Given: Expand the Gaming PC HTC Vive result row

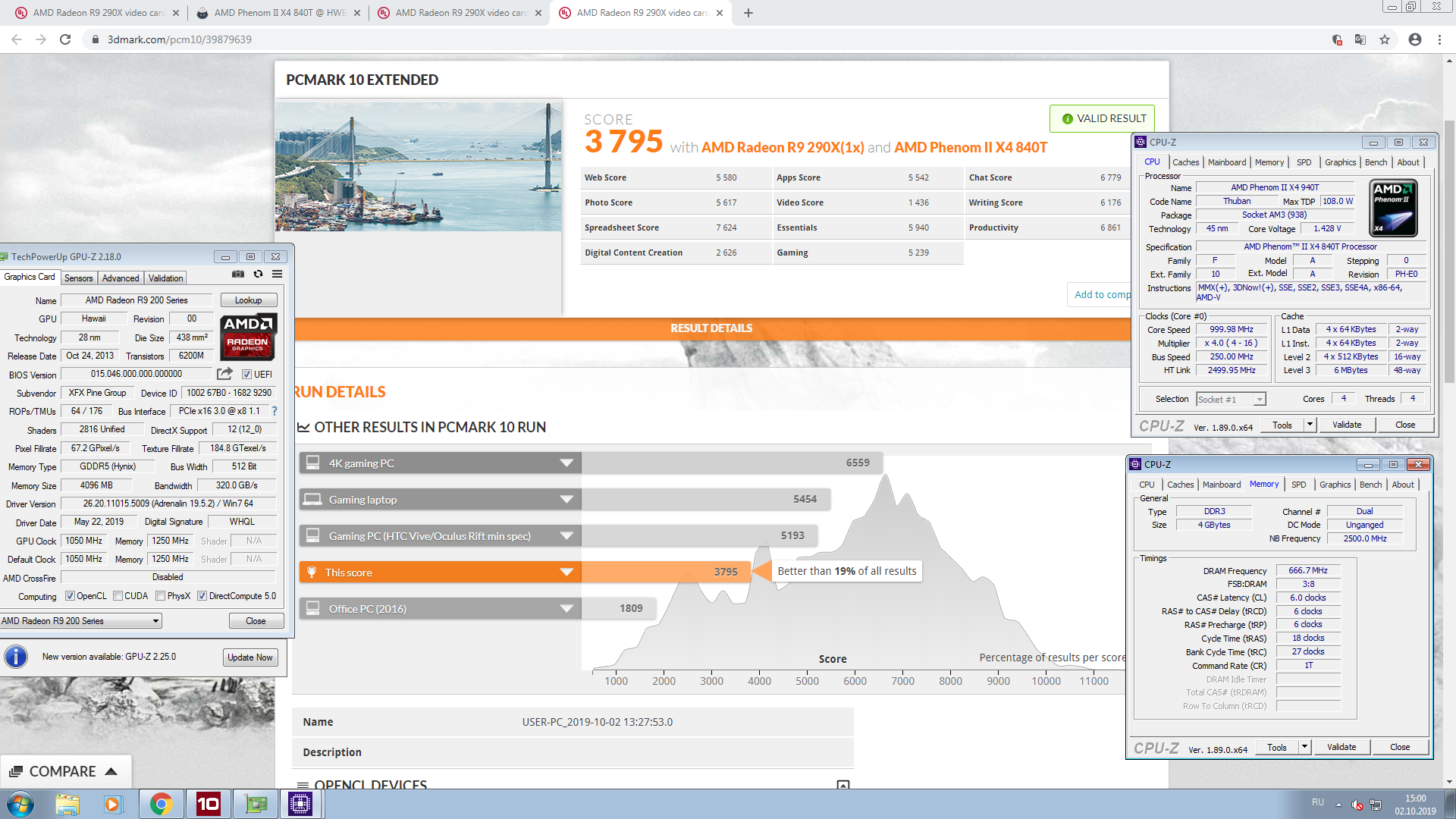Looking at the screenshot, I should click(566, 535).
